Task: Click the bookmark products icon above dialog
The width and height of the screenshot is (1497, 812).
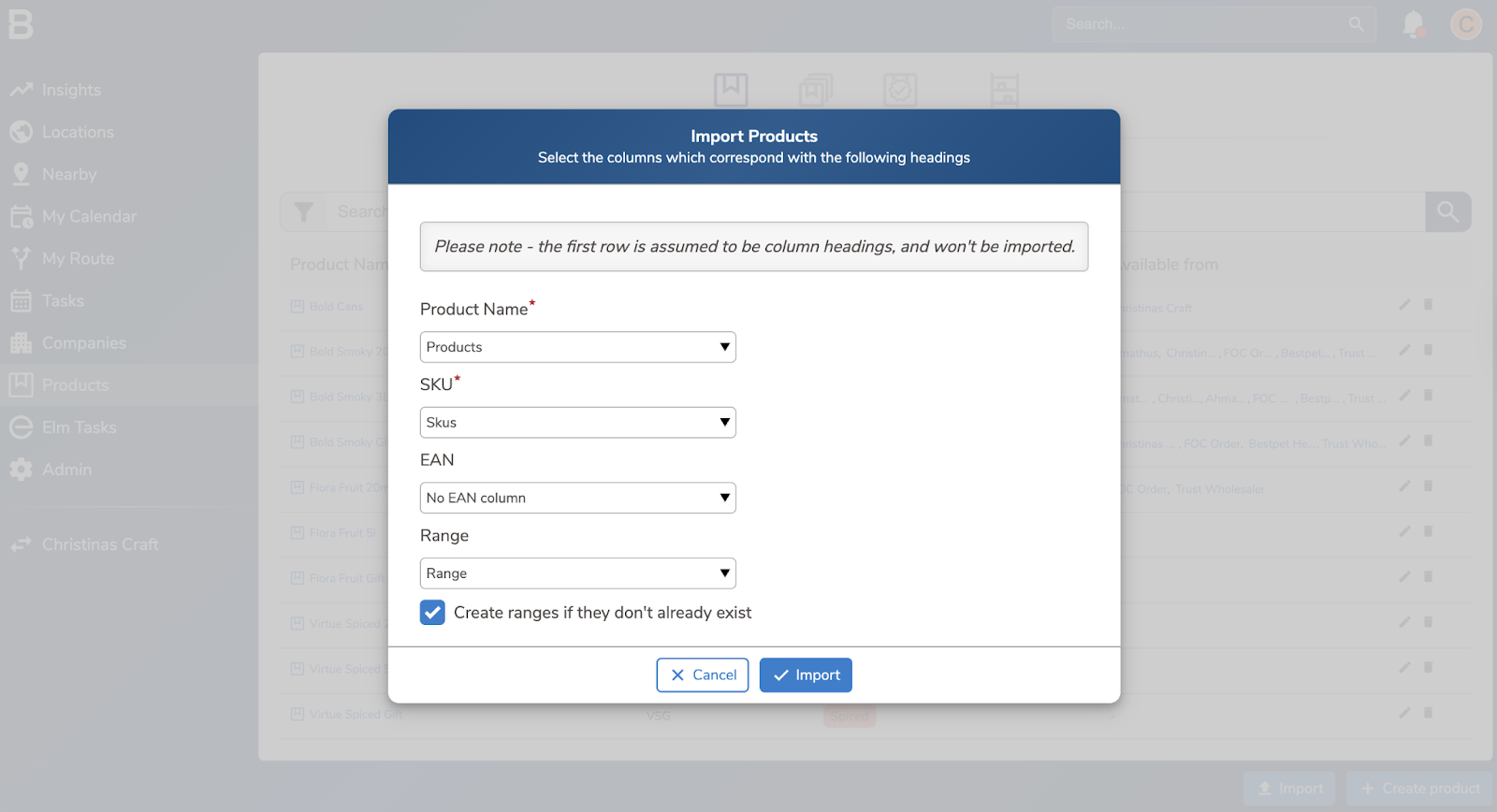Action: (x=731, y=90)
